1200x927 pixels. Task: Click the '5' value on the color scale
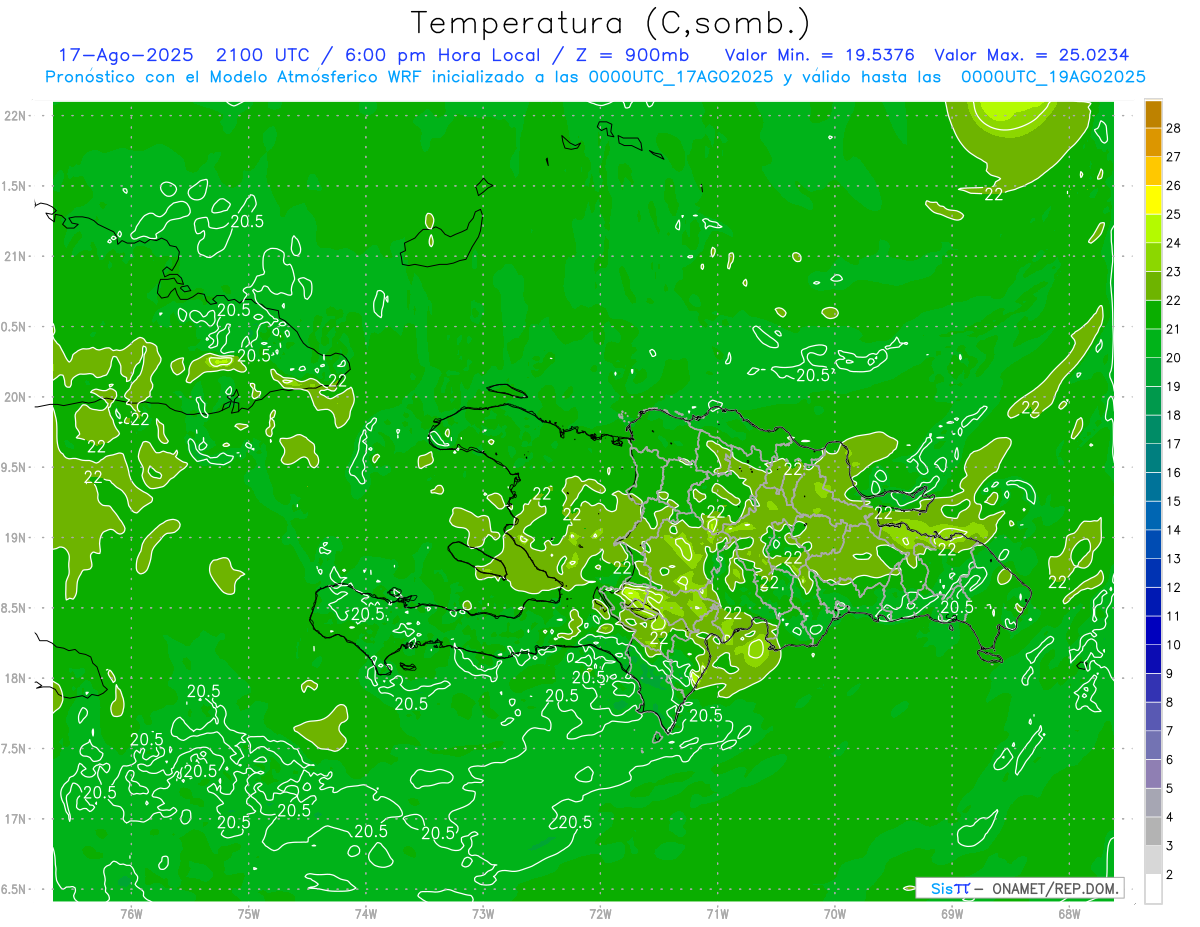tap(1170, 789)
